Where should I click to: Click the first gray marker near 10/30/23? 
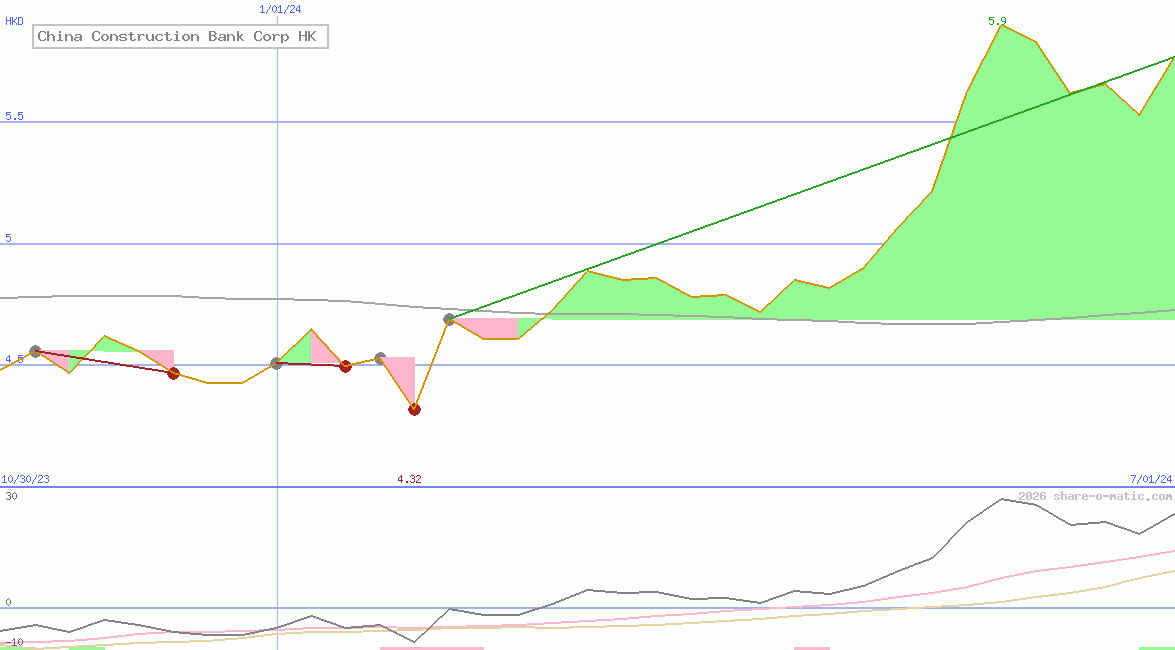click(x=34, y=352)
